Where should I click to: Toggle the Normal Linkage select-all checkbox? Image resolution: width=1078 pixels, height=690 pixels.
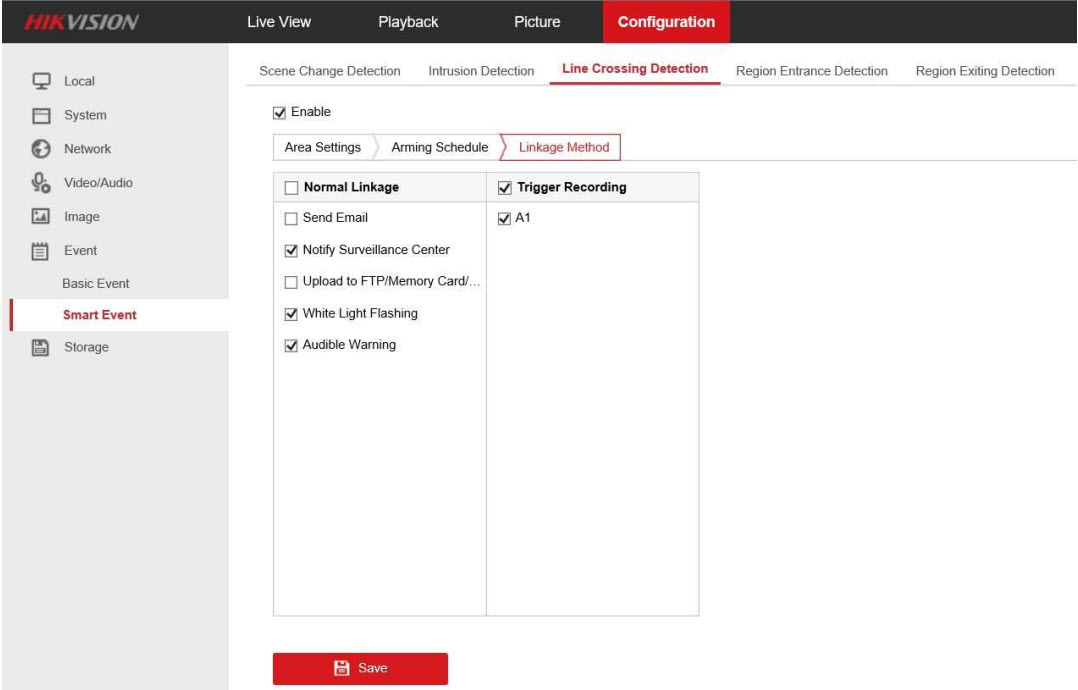click(x=292, y=188)
